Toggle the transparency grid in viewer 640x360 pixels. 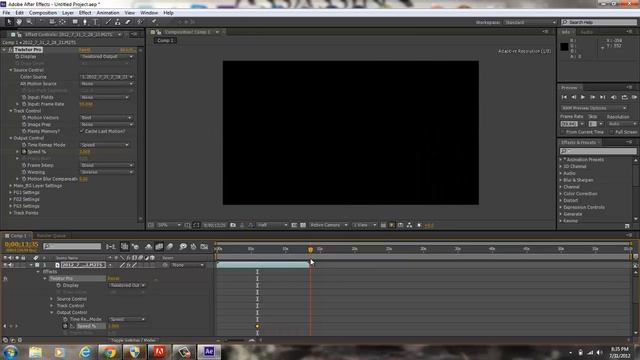pyautogui.click(x=303, y=225)
